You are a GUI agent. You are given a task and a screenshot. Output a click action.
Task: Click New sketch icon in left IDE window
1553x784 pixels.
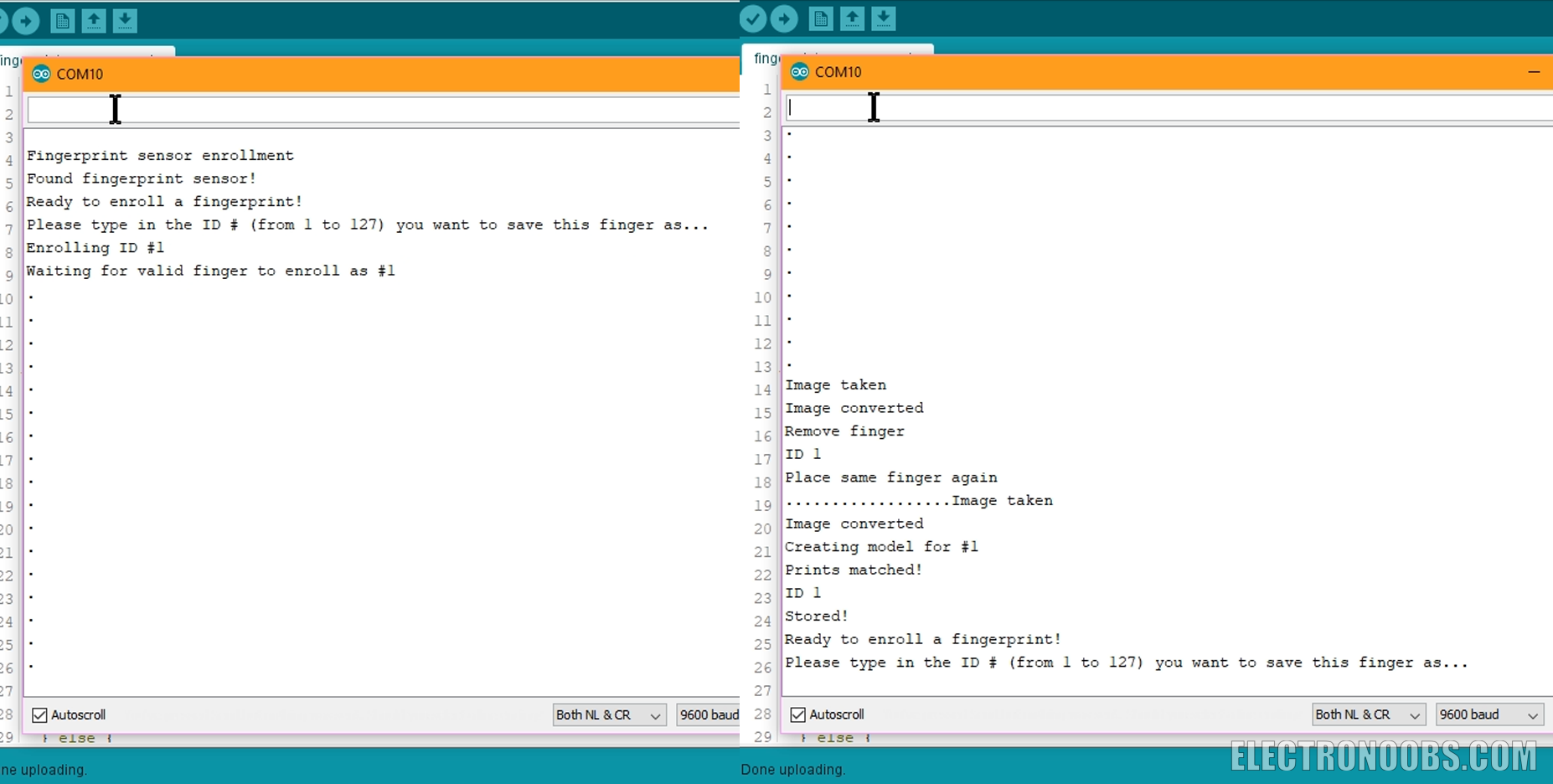pos(62,21)
